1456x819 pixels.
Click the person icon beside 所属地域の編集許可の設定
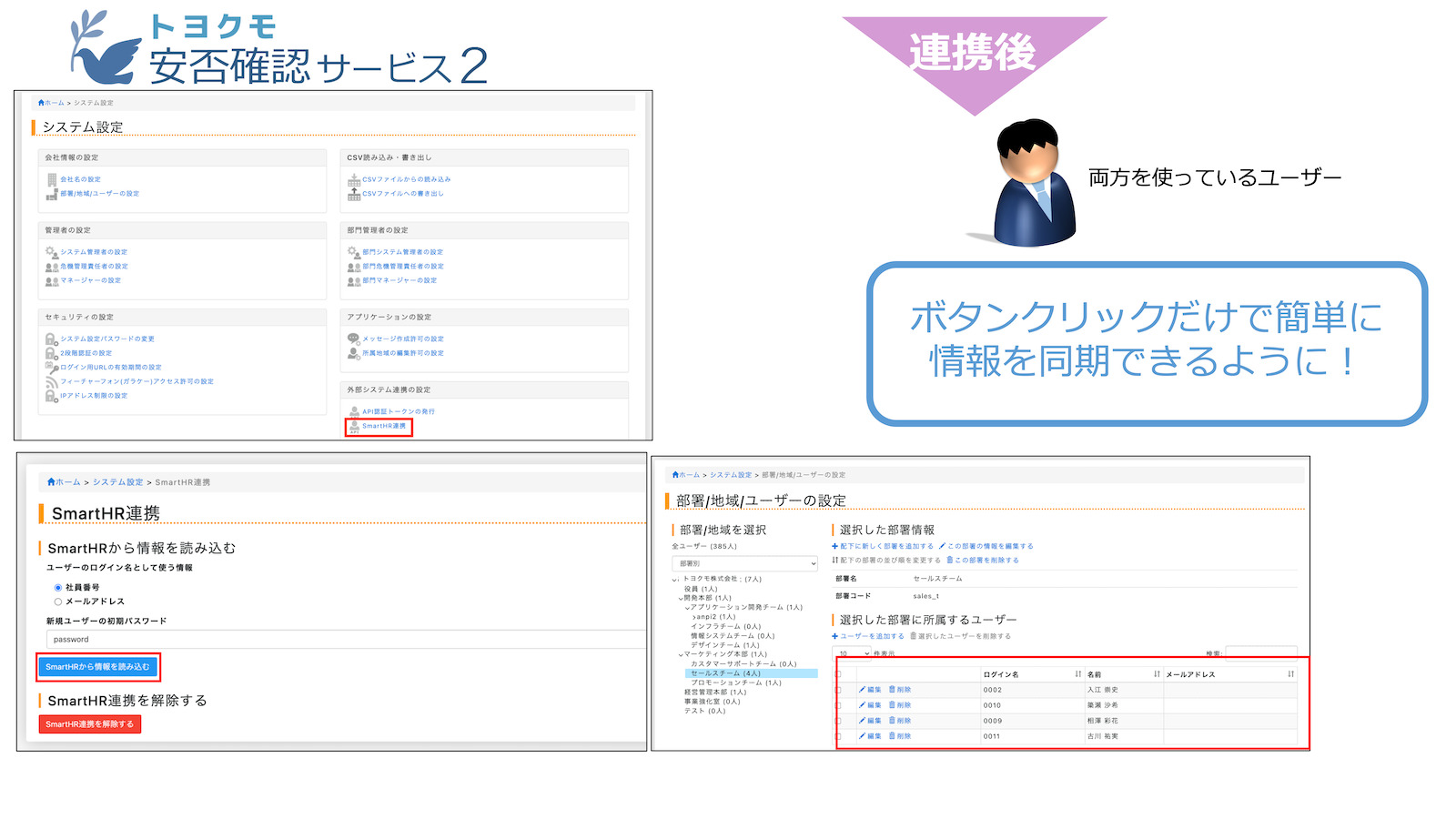[354, 353]
